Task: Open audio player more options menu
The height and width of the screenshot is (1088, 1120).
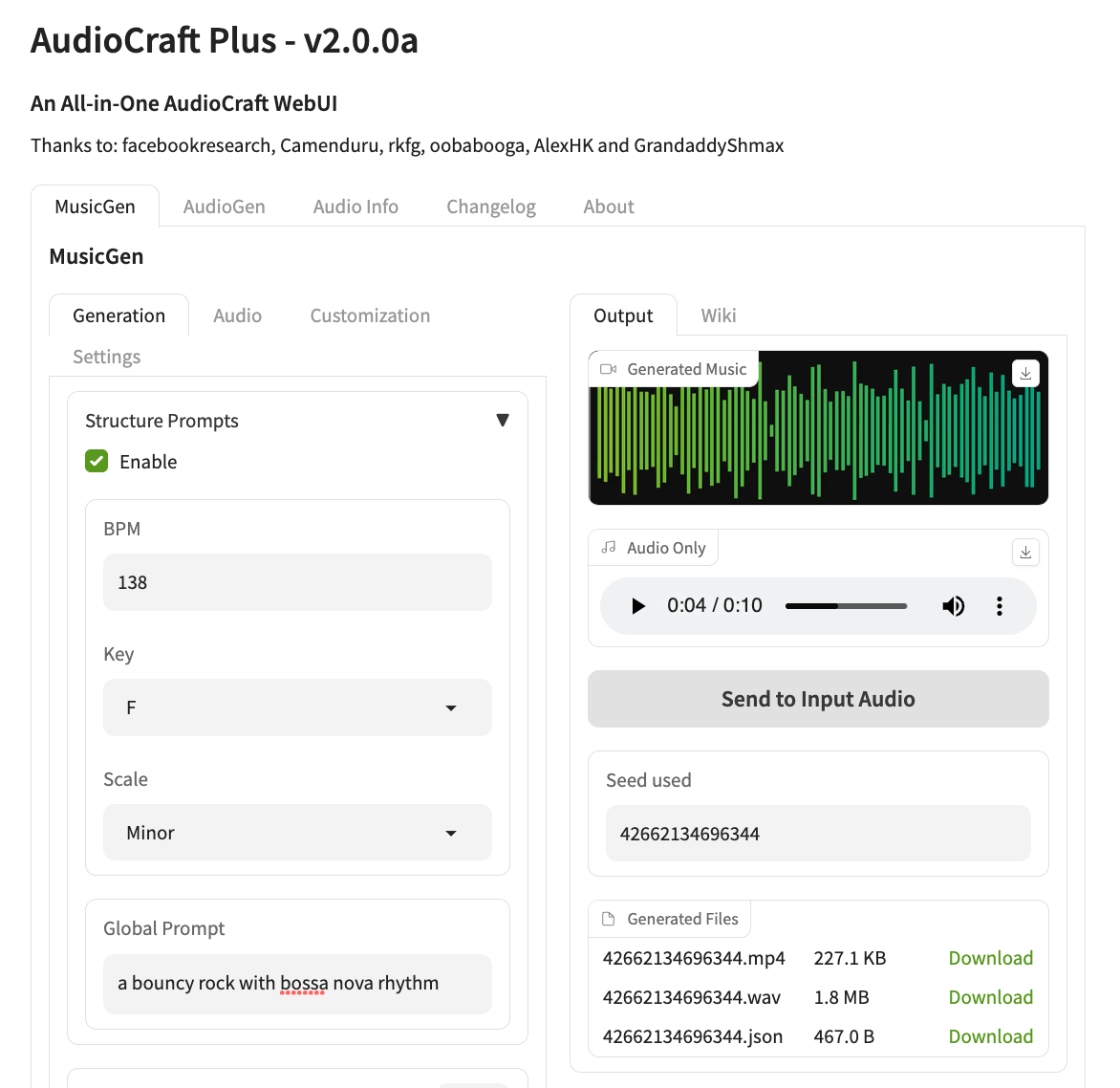Action: [1000, 606]
